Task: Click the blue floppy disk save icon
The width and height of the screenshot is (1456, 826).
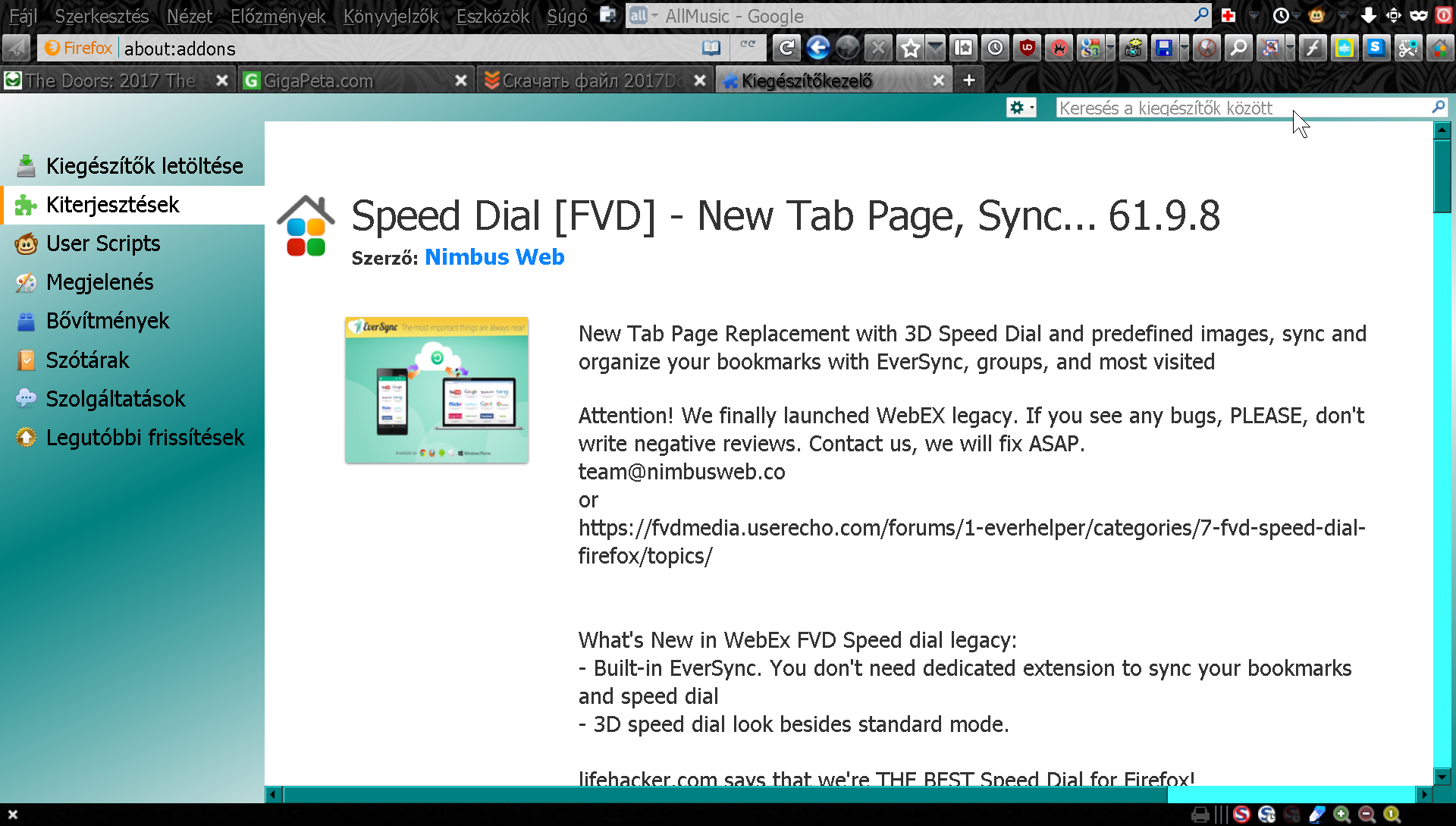Action: [1163, 49]
